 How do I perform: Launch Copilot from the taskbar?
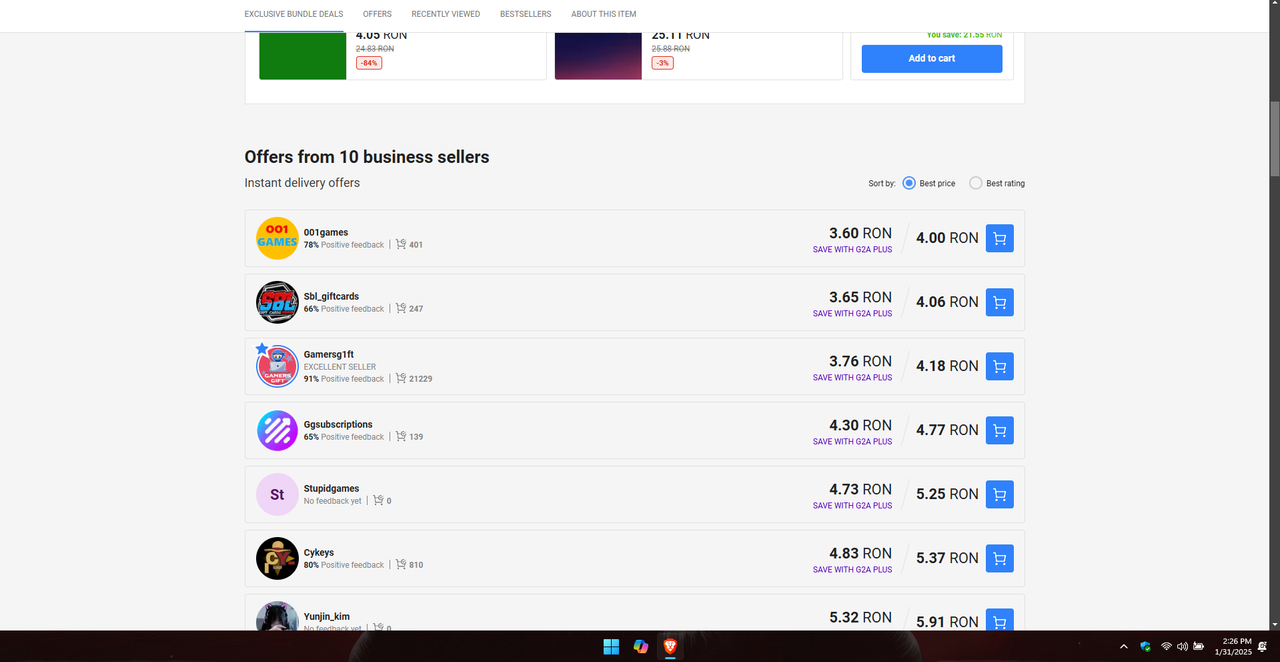(641, 647)
